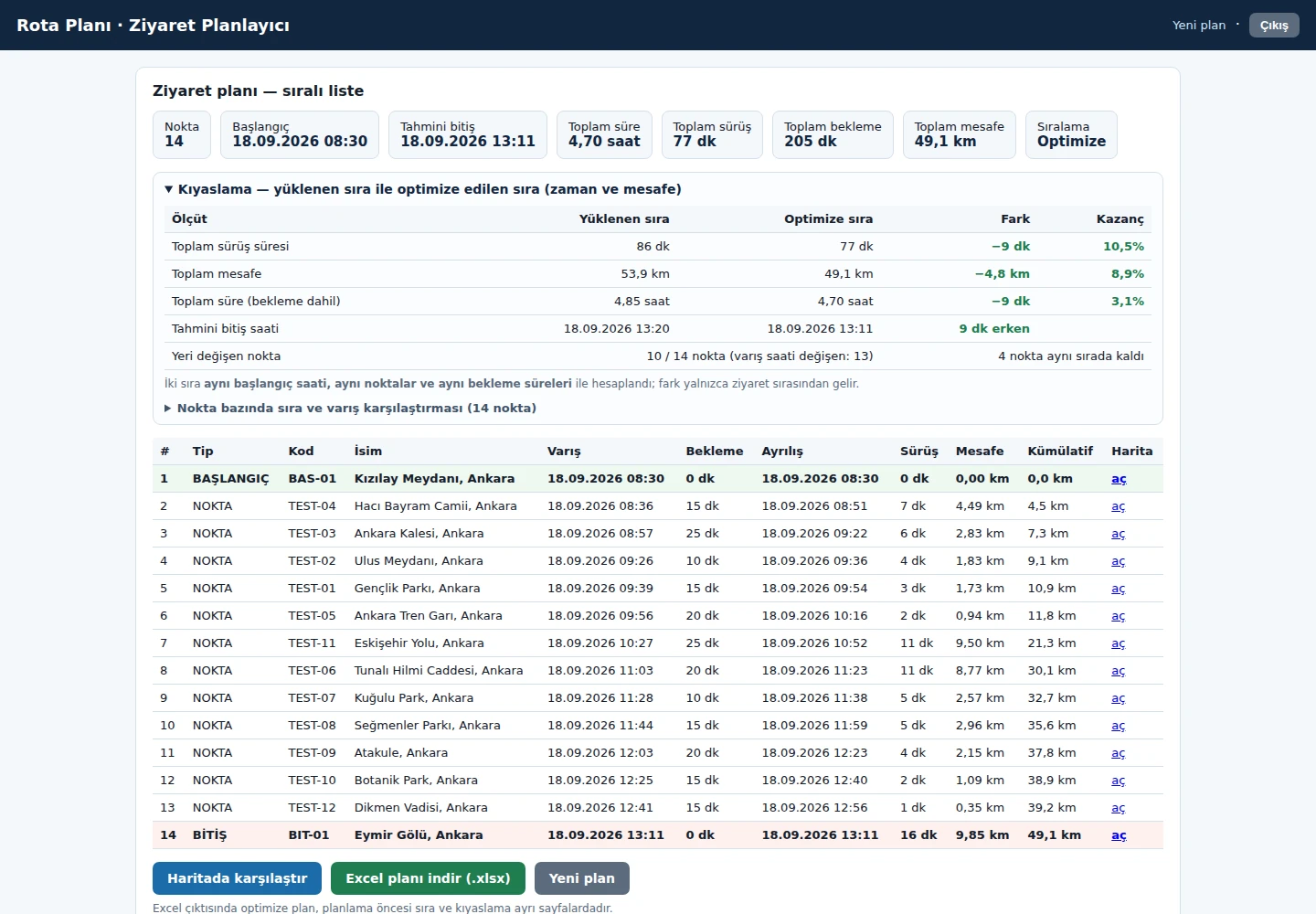Open map link for Gençlik Parkı row
This screenshot has height=914, width=1316.
(1119, 589)
